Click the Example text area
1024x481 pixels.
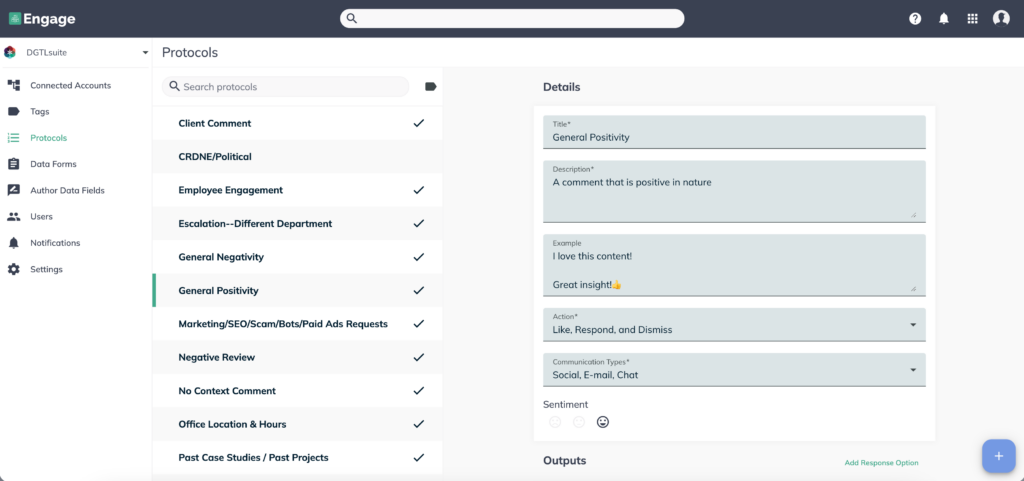tap(734, 265)
